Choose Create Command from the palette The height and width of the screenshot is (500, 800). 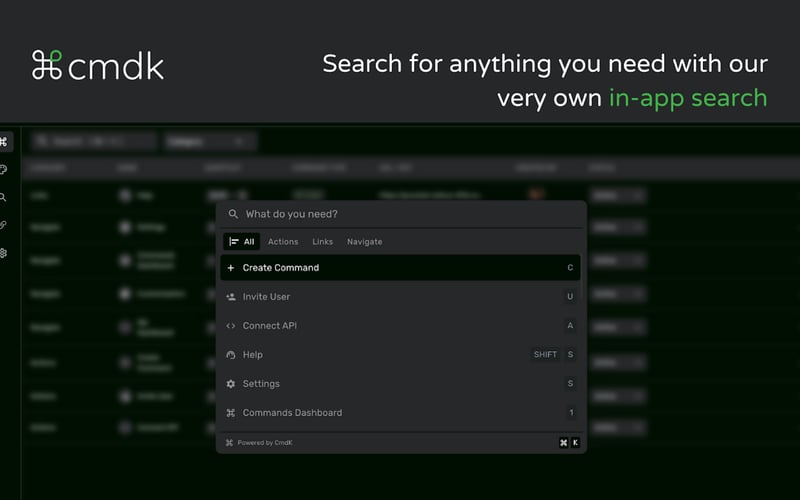(x=401, y=268)
